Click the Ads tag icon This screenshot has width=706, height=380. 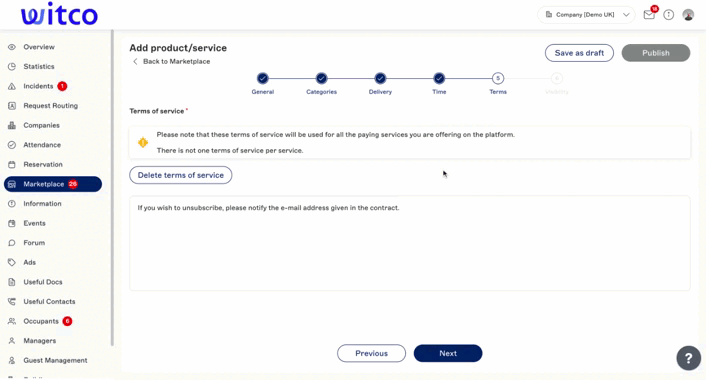click(12, 262)
